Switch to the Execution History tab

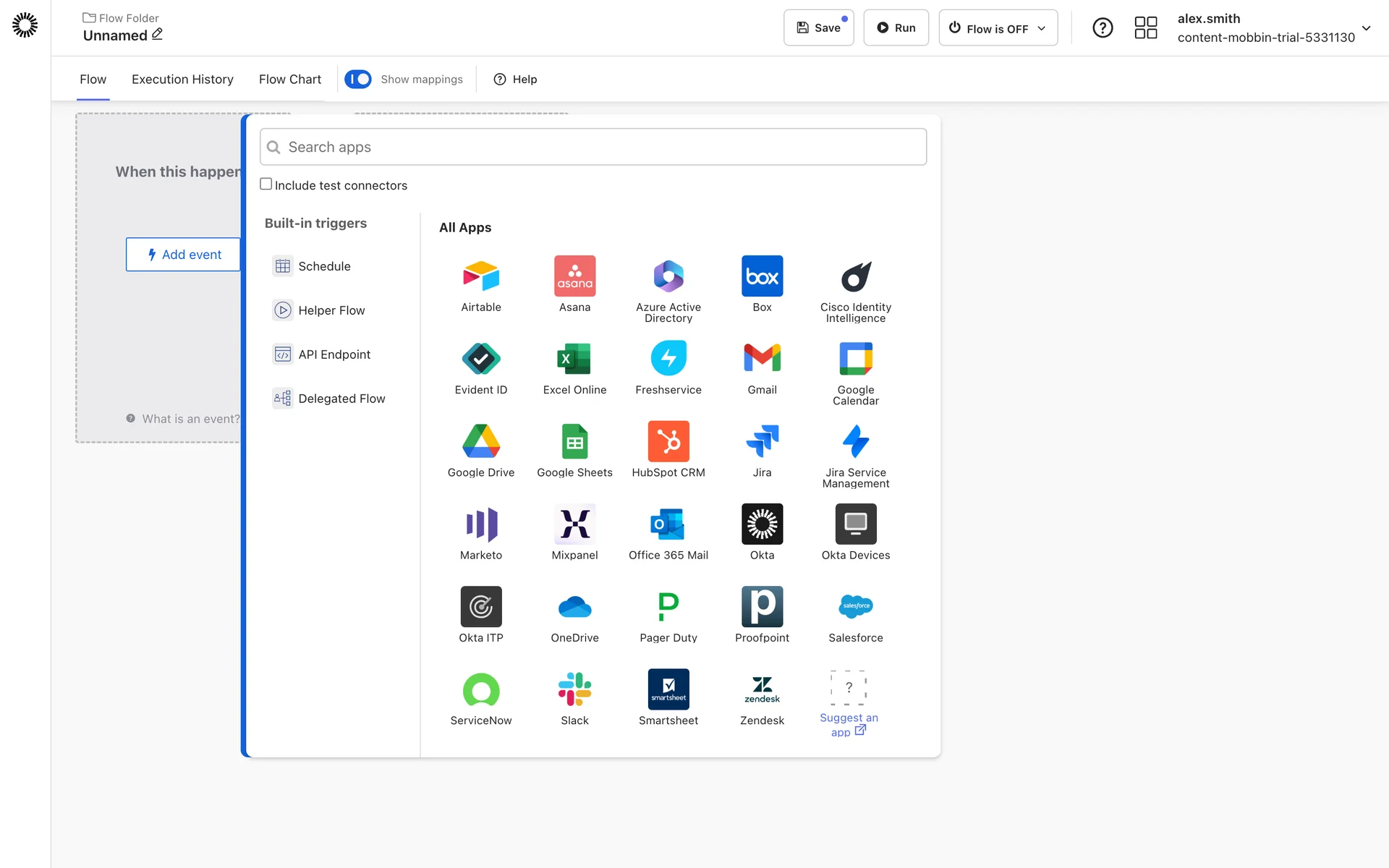point(182,79)
